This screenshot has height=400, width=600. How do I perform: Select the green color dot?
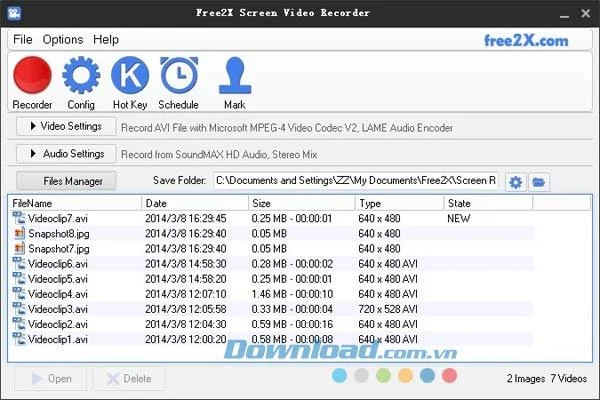383,376
